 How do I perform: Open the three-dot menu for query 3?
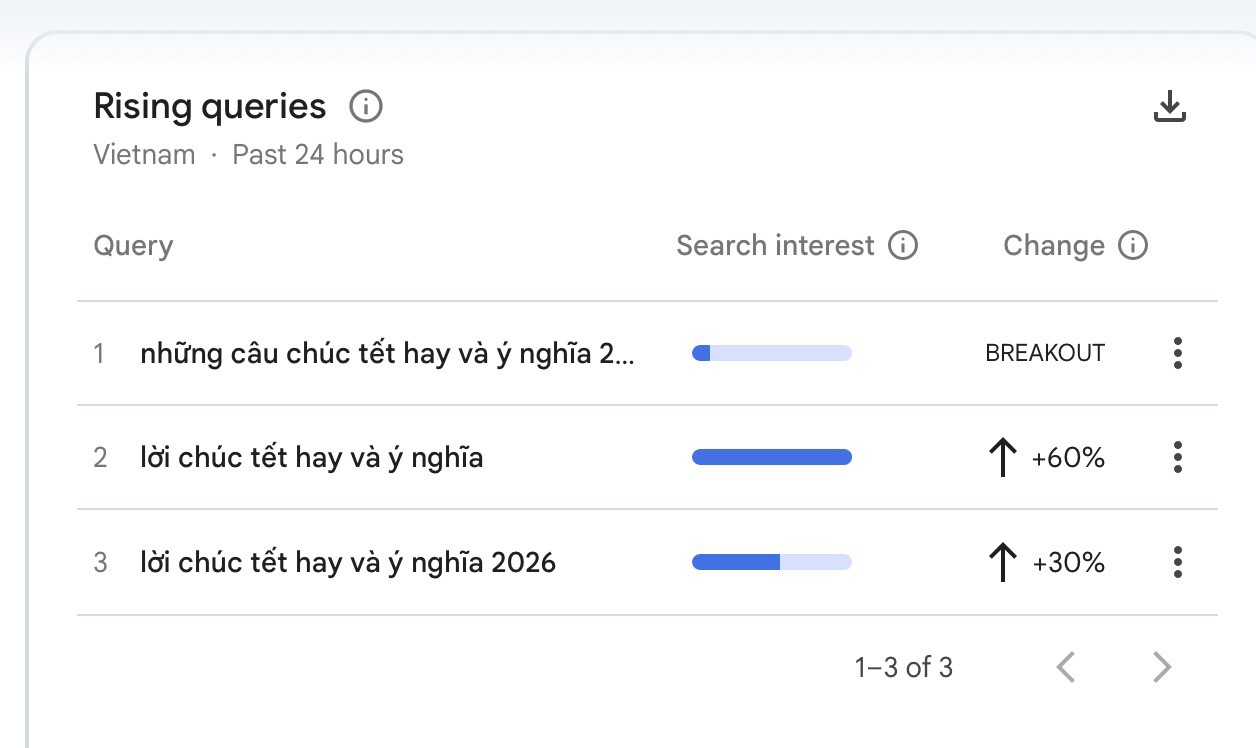pos(1178,562)
